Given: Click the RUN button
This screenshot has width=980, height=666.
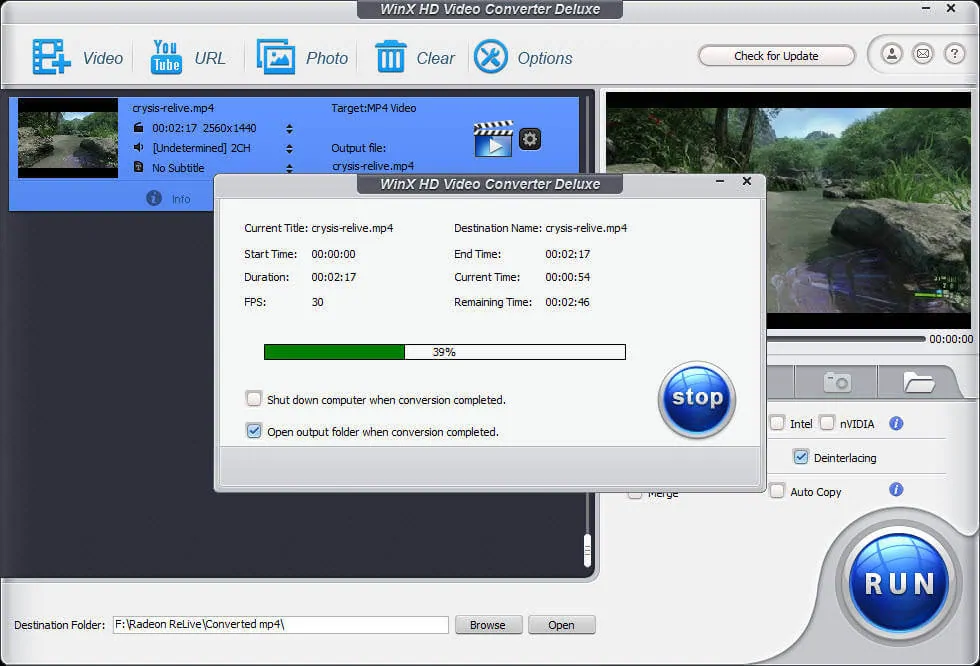Looking at the screenshot, I should [899, 582].
